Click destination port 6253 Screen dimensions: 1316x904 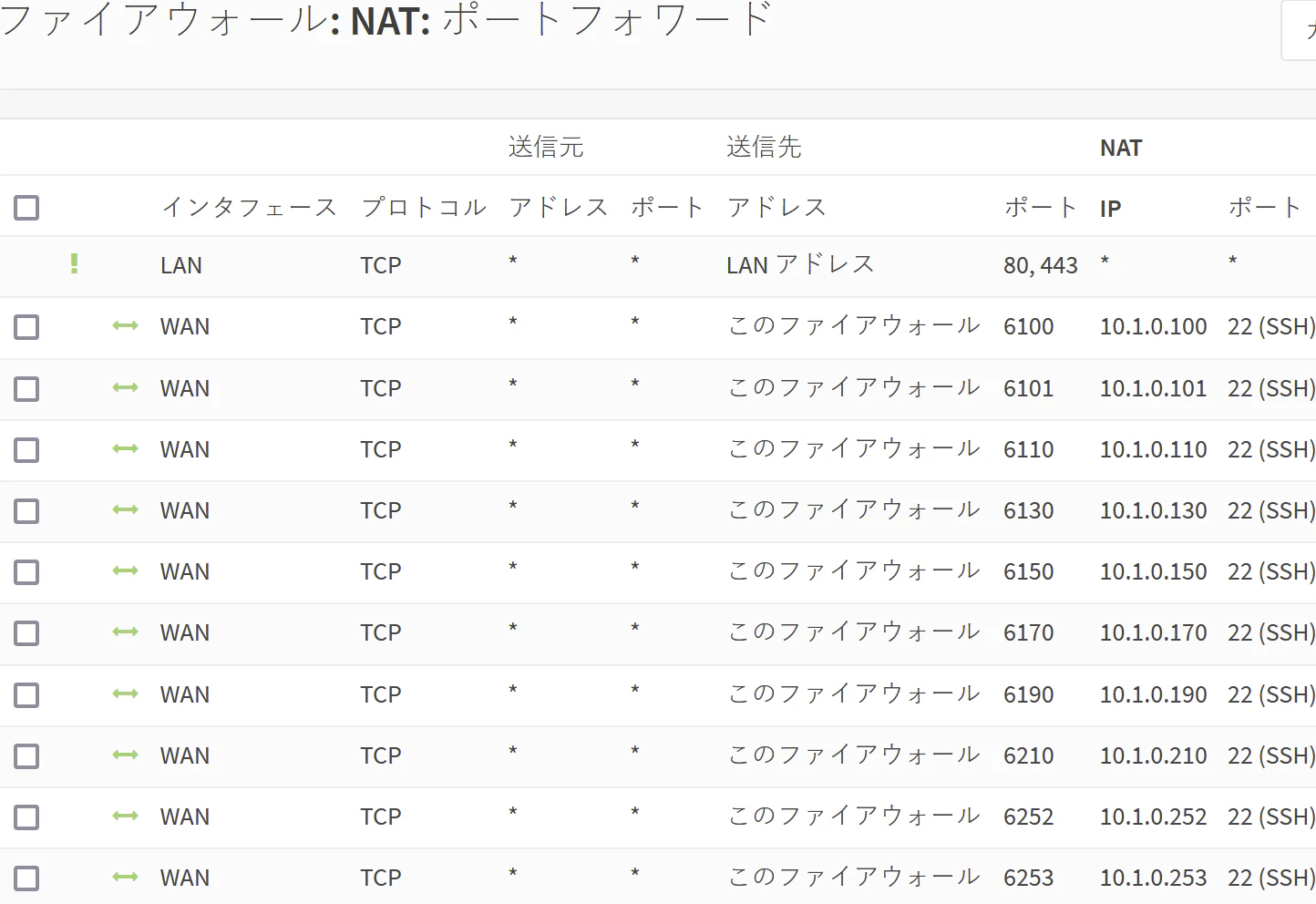tap(1028, 878)
